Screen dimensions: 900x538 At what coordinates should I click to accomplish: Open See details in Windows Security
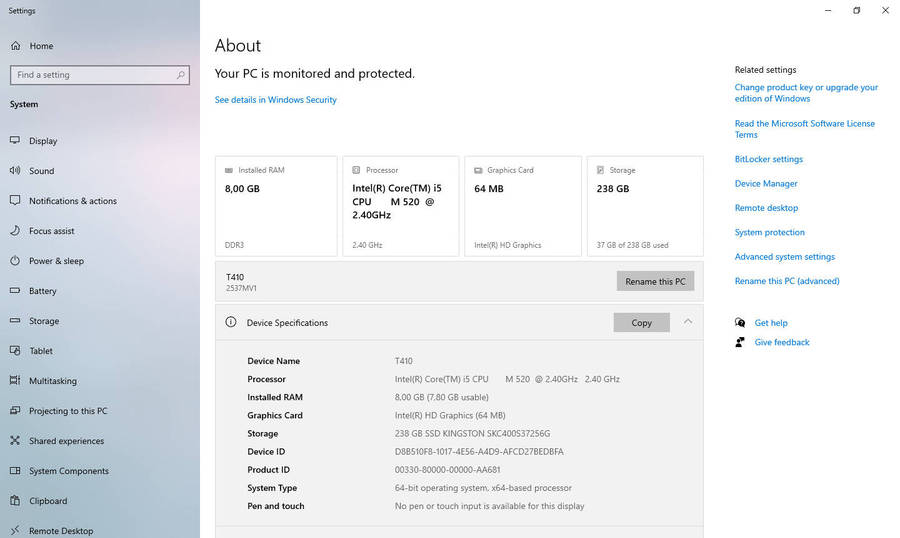click(x=275, y=100)
